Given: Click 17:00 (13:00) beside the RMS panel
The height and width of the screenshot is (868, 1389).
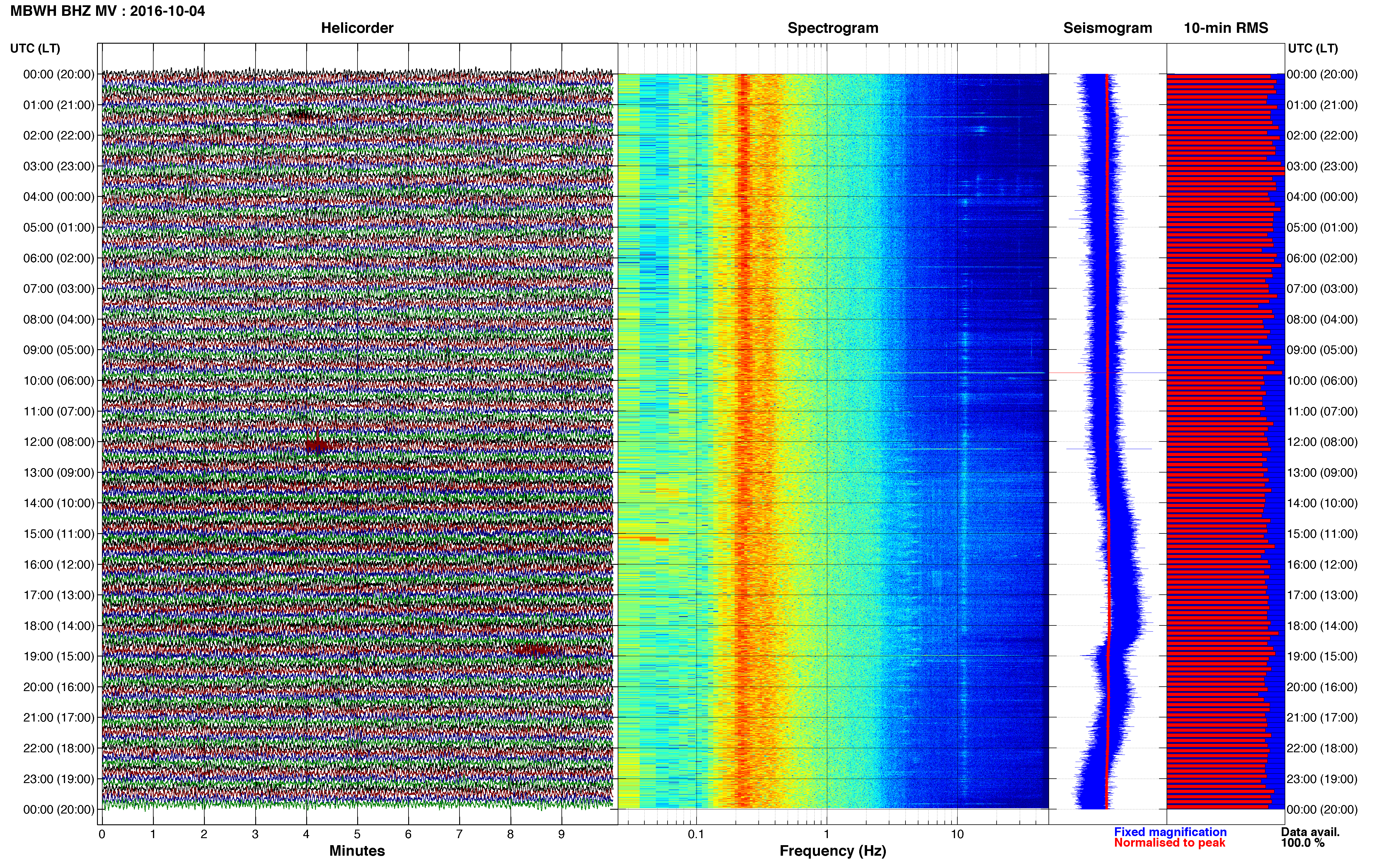Looking at the screenshot, I should [1322, 595].
